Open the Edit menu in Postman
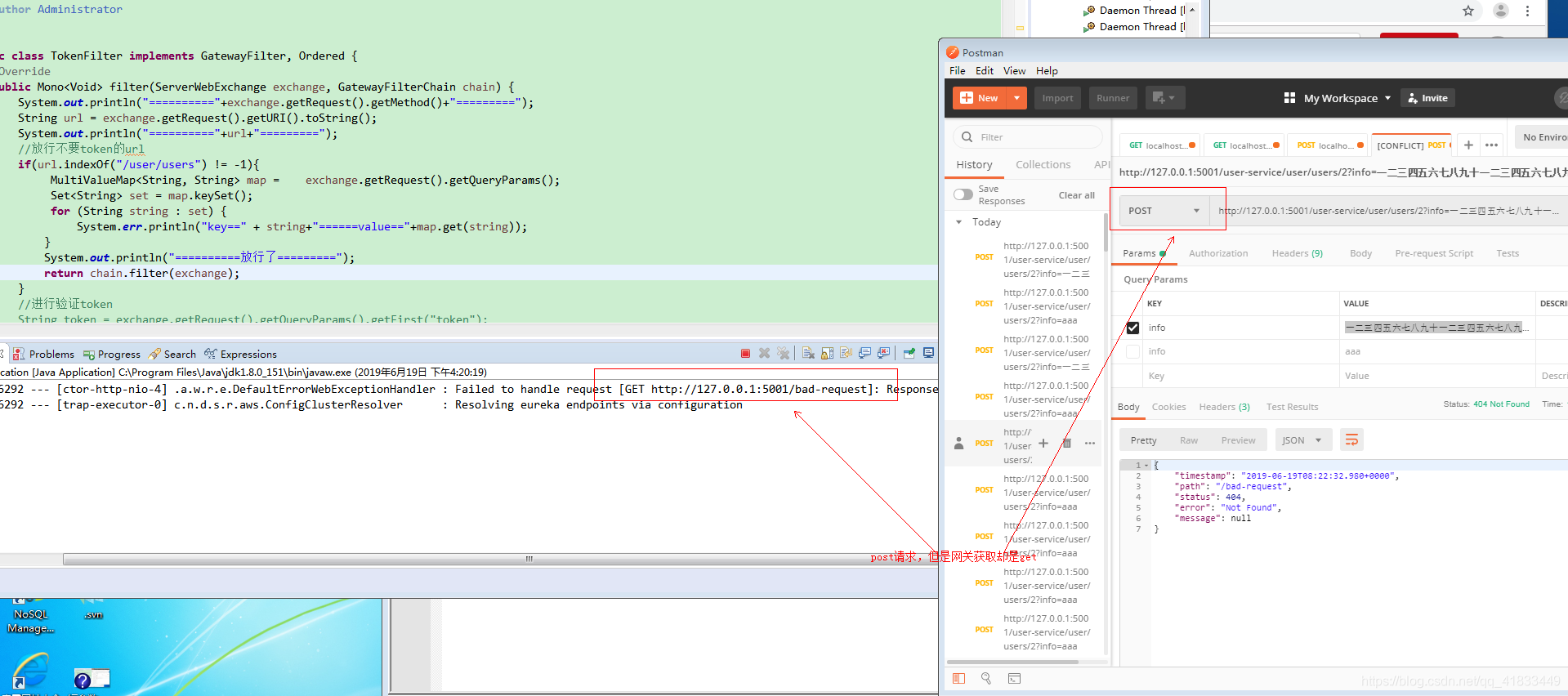The width and height of the screenshot is (1568, 696). (x=985, y=71)
